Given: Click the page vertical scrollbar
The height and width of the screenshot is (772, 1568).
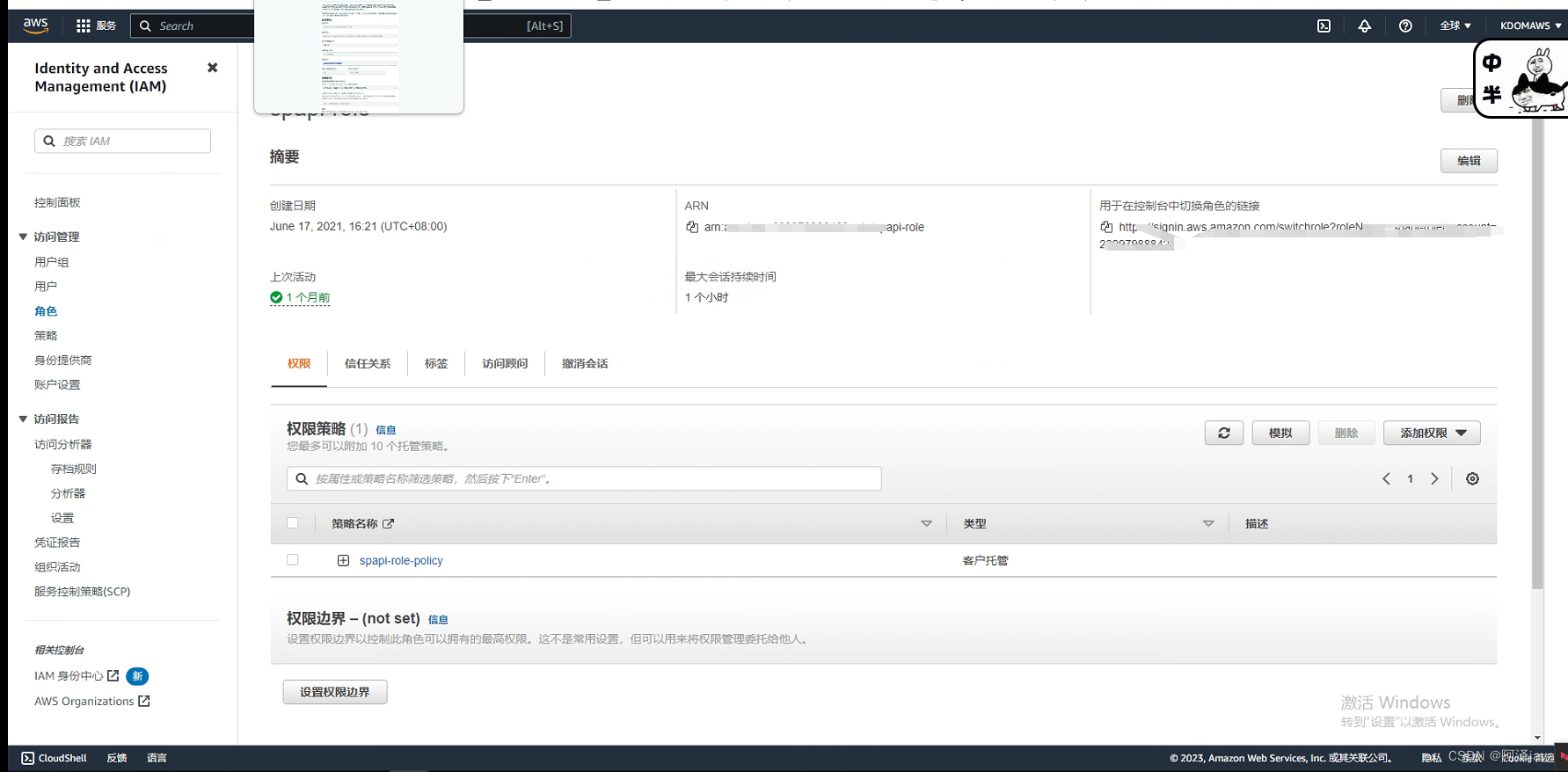Looking at the screenshot, I should (1537, 352).
